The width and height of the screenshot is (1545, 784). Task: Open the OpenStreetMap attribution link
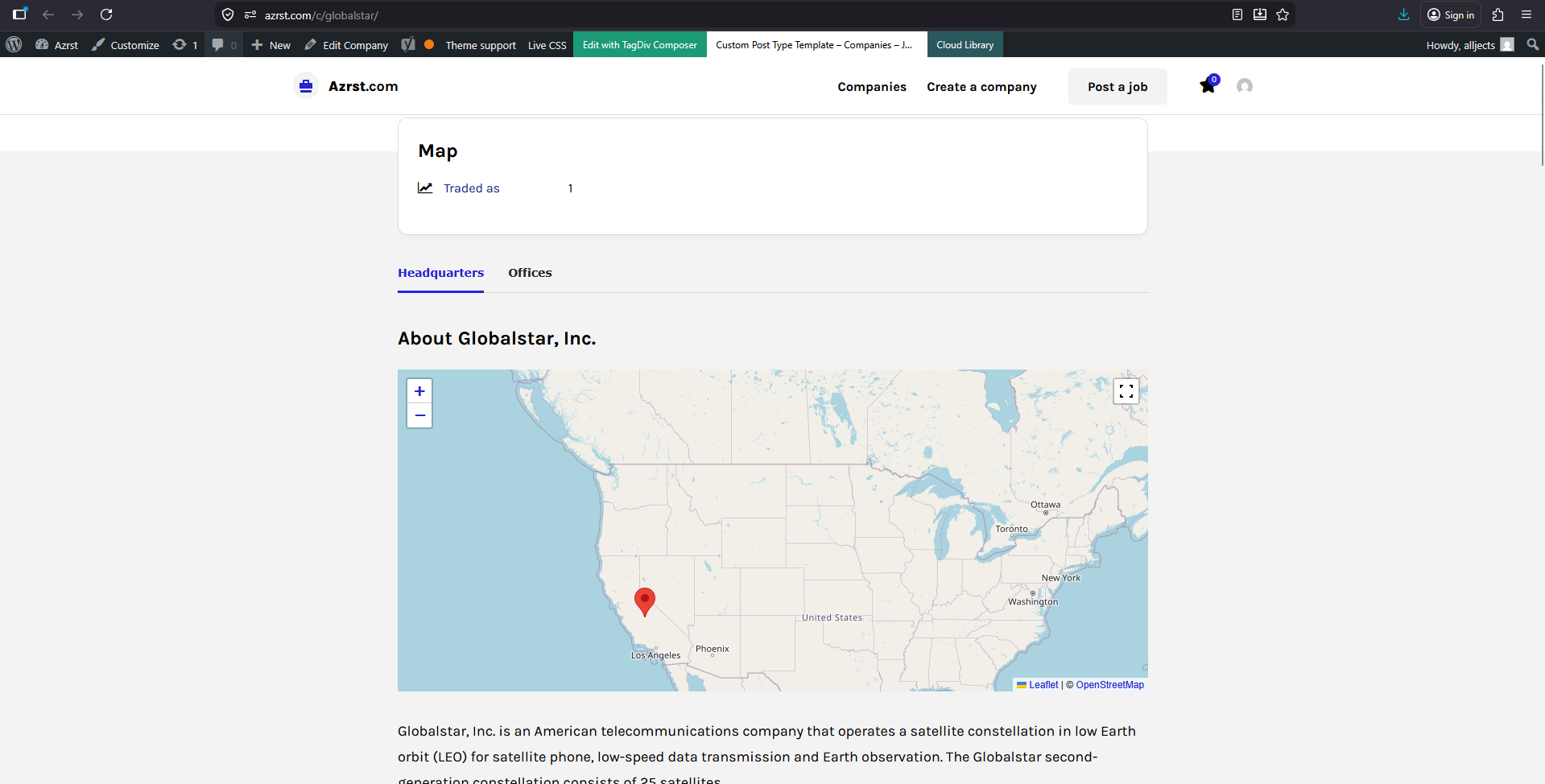tap(1110, 685)
